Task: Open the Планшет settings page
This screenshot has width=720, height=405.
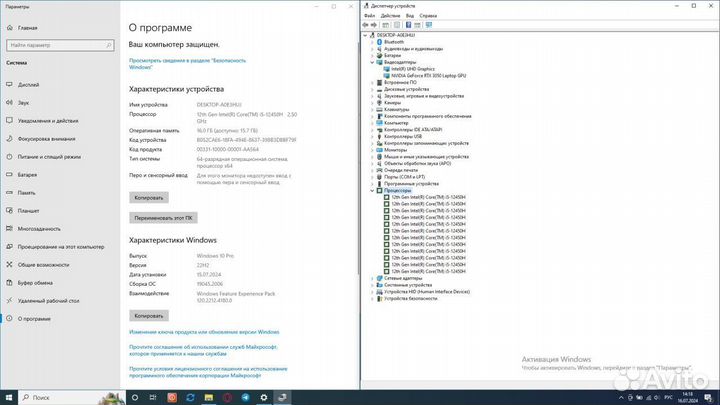Action: click(28, 211)
